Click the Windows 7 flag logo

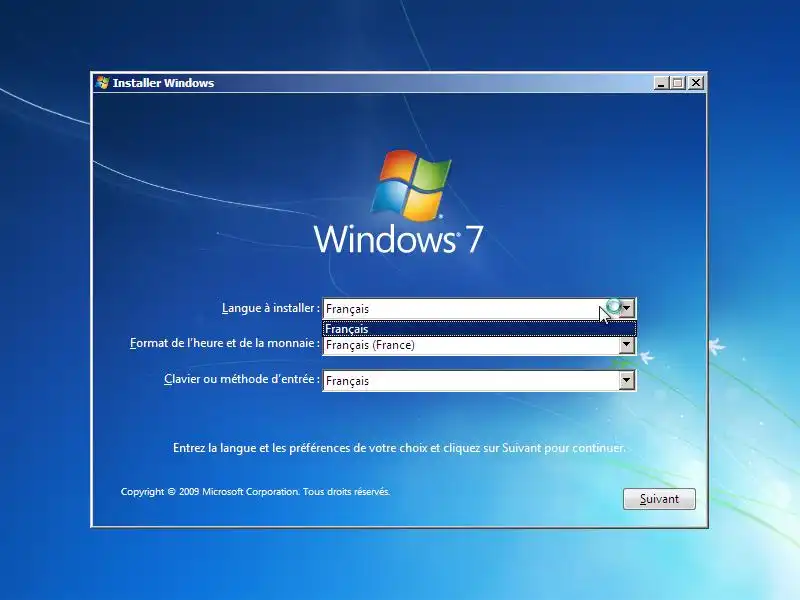coord(411,185)
